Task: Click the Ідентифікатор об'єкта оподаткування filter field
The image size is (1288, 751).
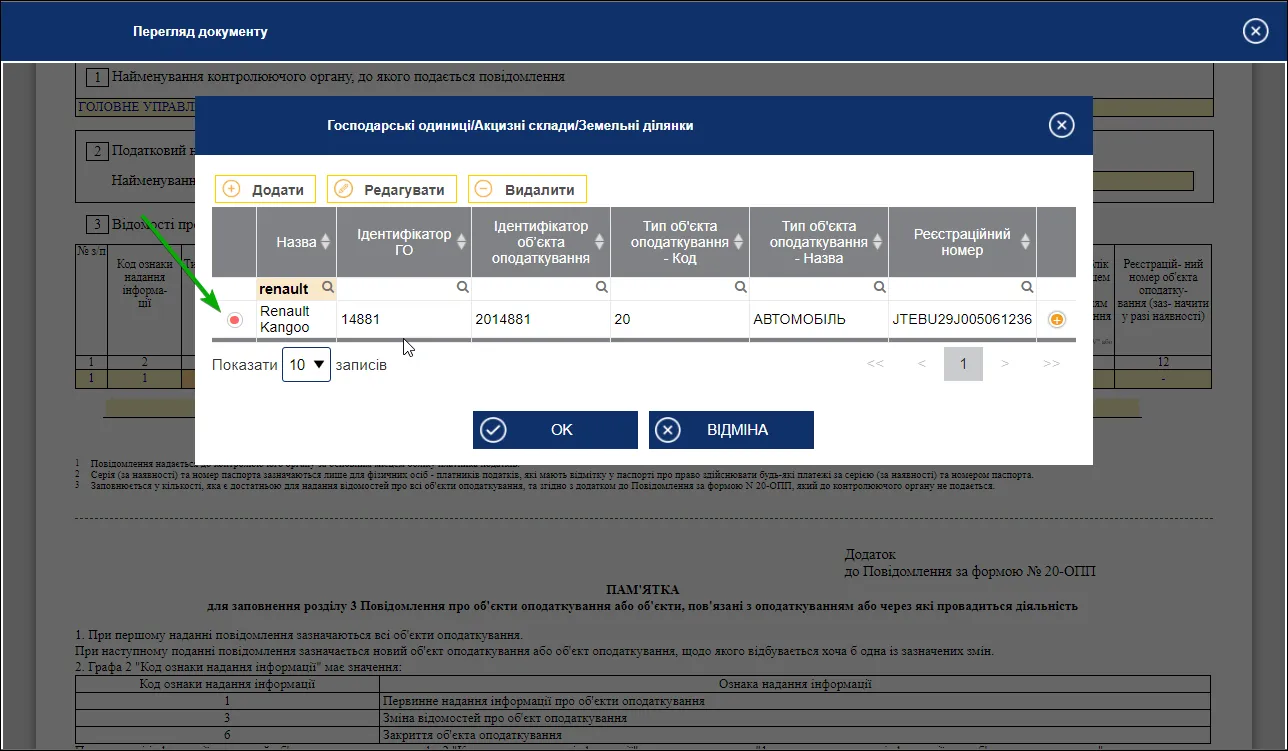Action: (x=541, y=288)
